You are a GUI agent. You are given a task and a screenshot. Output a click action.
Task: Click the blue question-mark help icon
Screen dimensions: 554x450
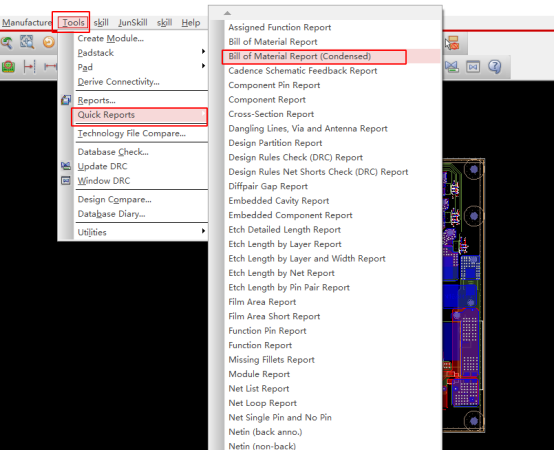pos(495,66)
